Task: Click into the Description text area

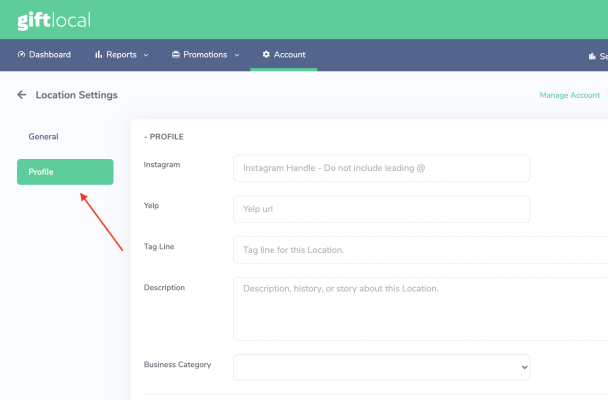Action: (x=420, y=309)
